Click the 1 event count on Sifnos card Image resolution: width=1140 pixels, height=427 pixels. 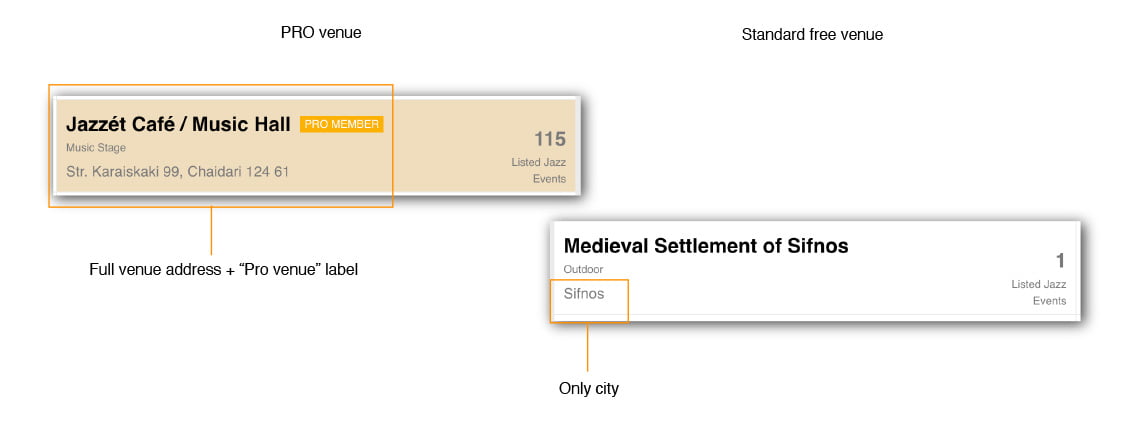(1060, 261)
